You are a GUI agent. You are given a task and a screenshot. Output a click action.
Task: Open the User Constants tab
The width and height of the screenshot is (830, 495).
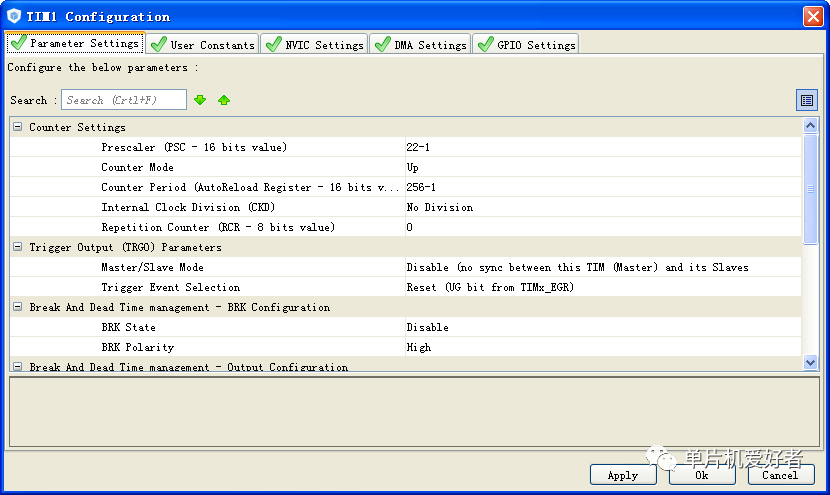[x=203, y=44]
